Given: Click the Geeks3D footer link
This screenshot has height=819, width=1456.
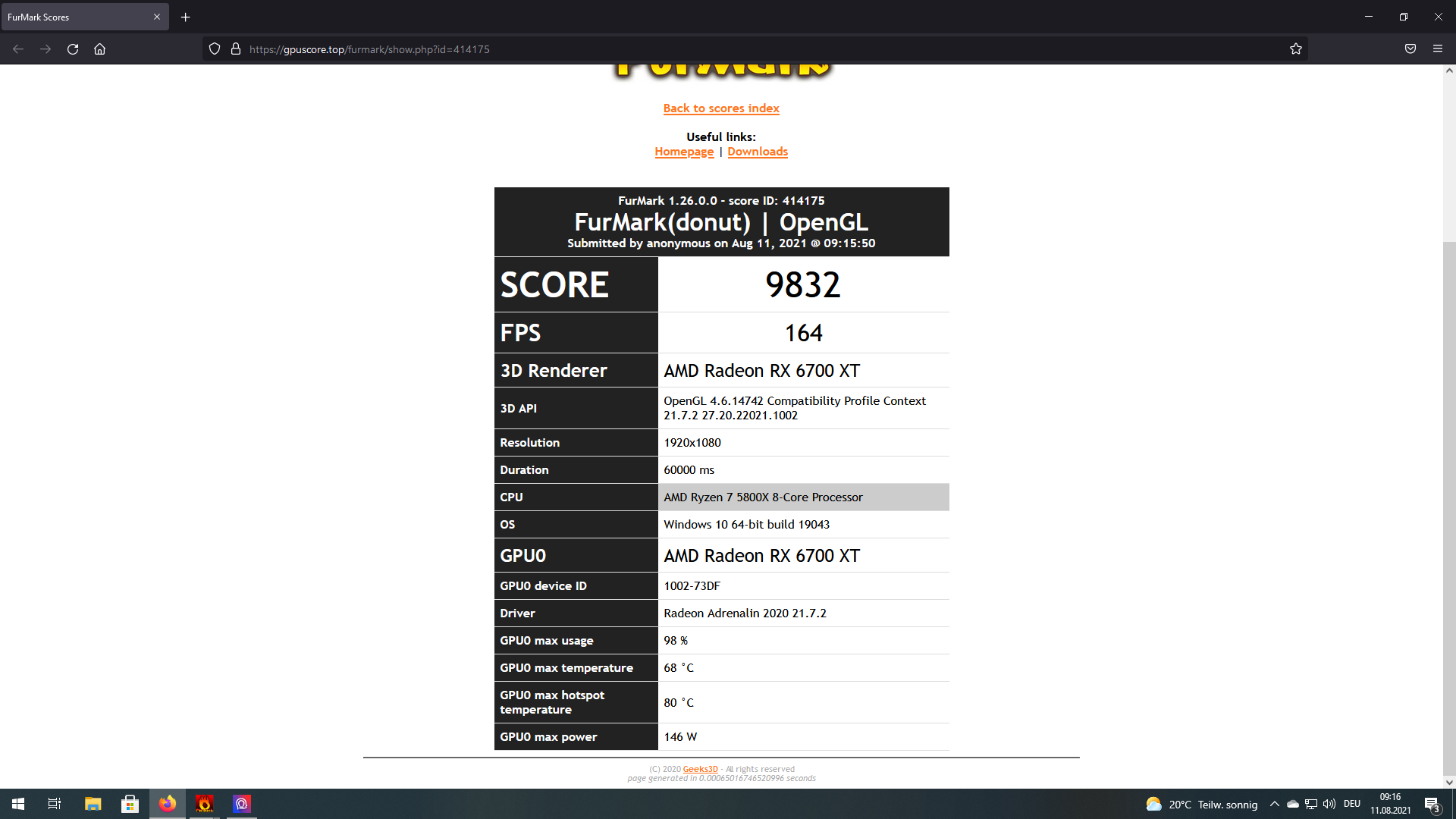Looking at the screenshot, I should click(x=700, y=769).
